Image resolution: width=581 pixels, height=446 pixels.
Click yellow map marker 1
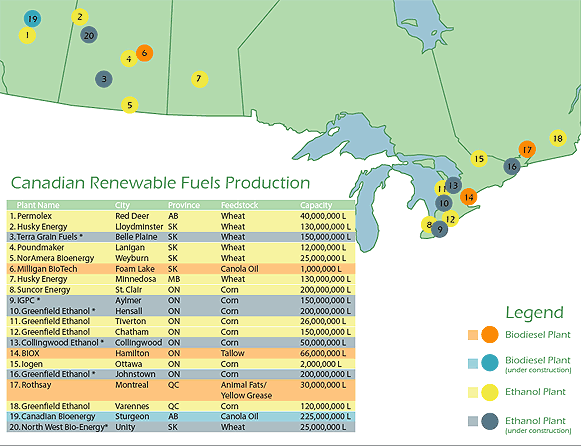pos(27,35)
